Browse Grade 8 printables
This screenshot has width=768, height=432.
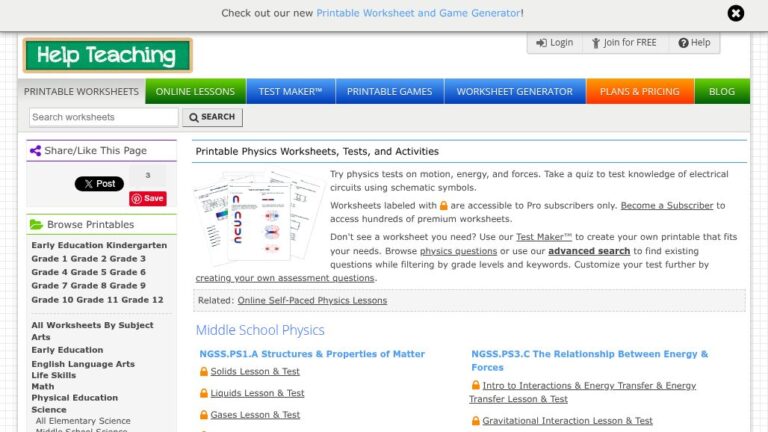coord(89,286)
